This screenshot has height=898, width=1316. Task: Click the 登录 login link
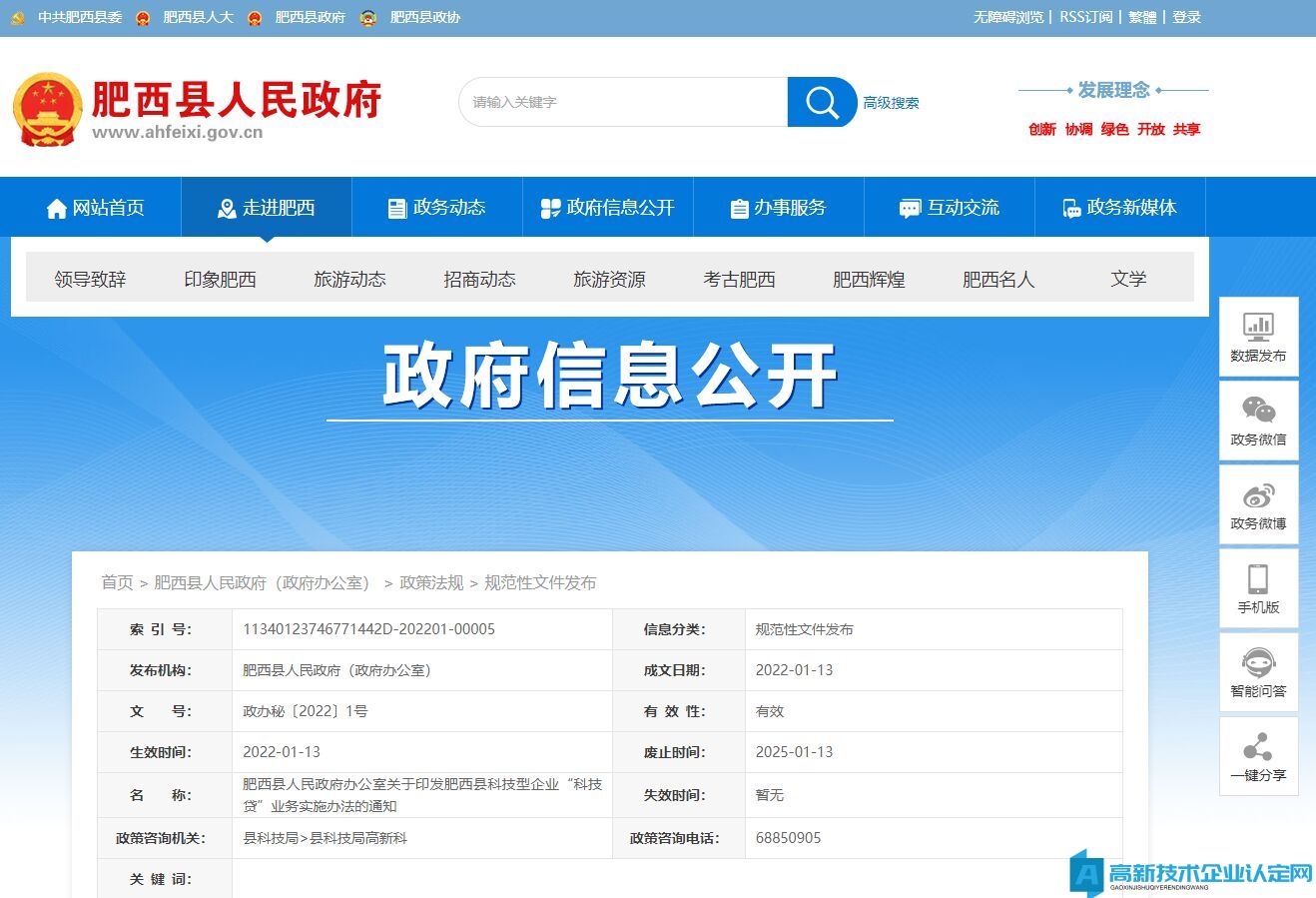click(x=1186, y=17)
